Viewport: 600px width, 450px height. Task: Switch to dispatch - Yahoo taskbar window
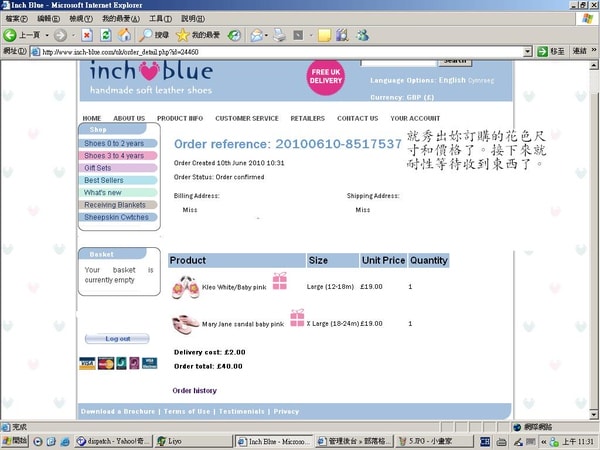(x=113, y=441)
